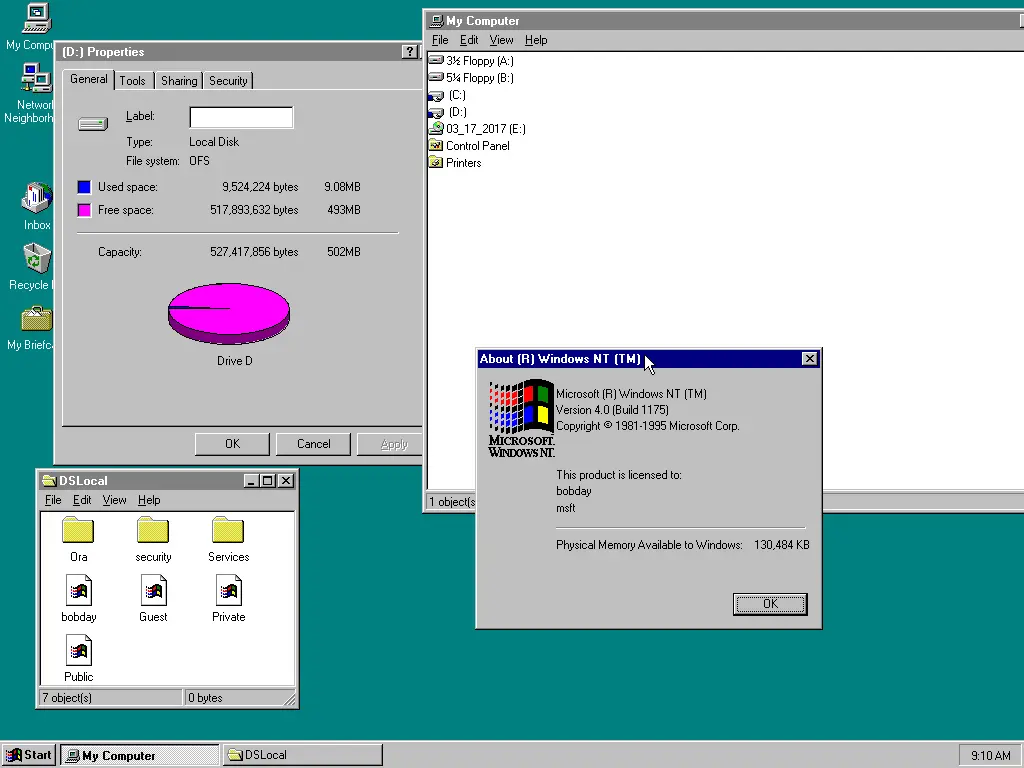Click the 'OFS' file system value
This screenshot has height=768, width=1024.
199,161
